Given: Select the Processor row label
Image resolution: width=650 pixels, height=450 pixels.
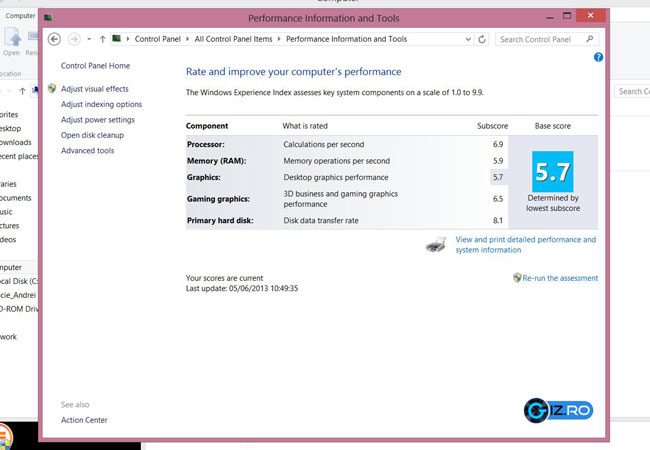Looking at the screenshot, I should click(206, 144).
